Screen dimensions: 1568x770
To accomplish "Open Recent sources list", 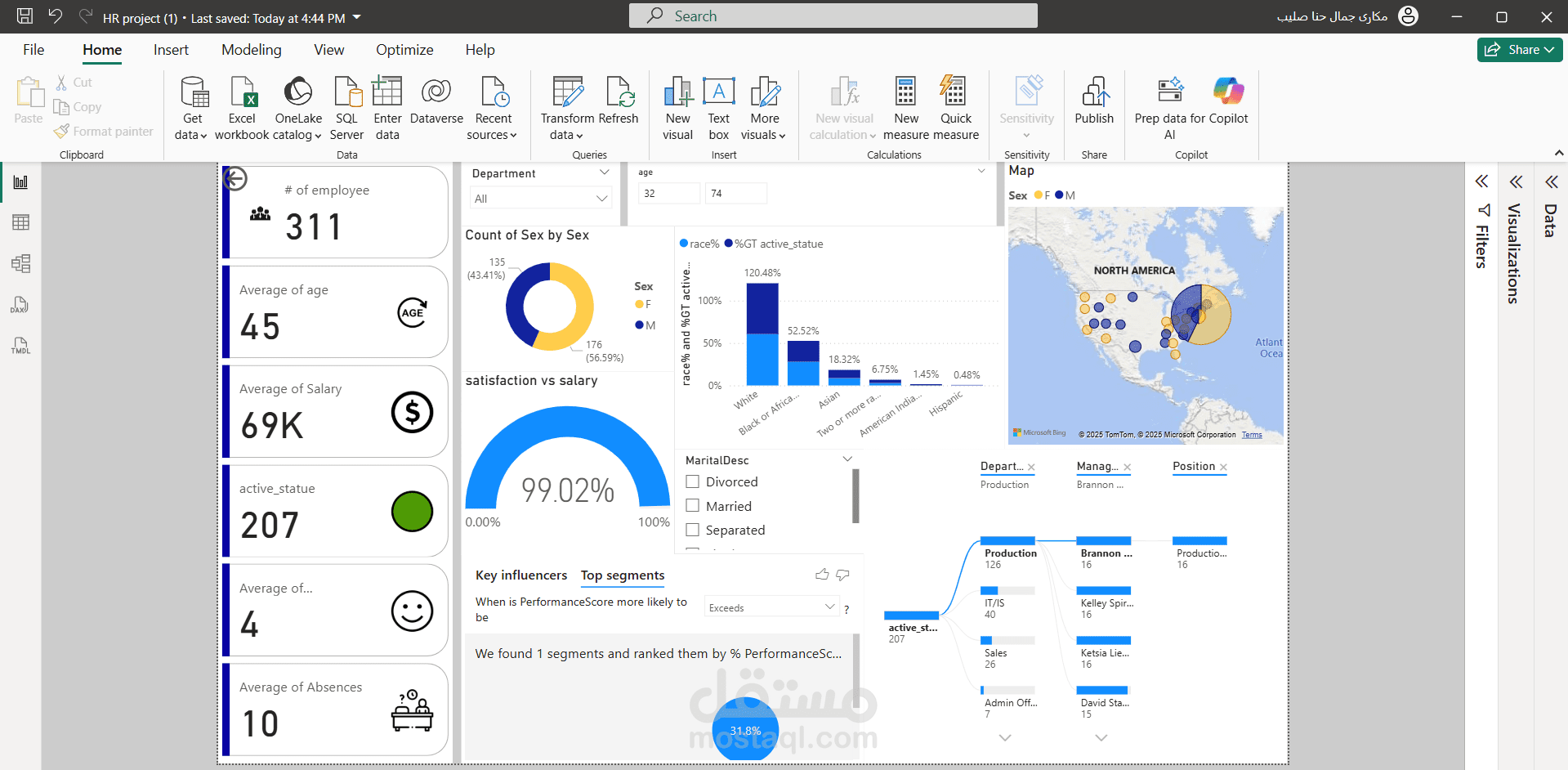I will tap(493, 108).
